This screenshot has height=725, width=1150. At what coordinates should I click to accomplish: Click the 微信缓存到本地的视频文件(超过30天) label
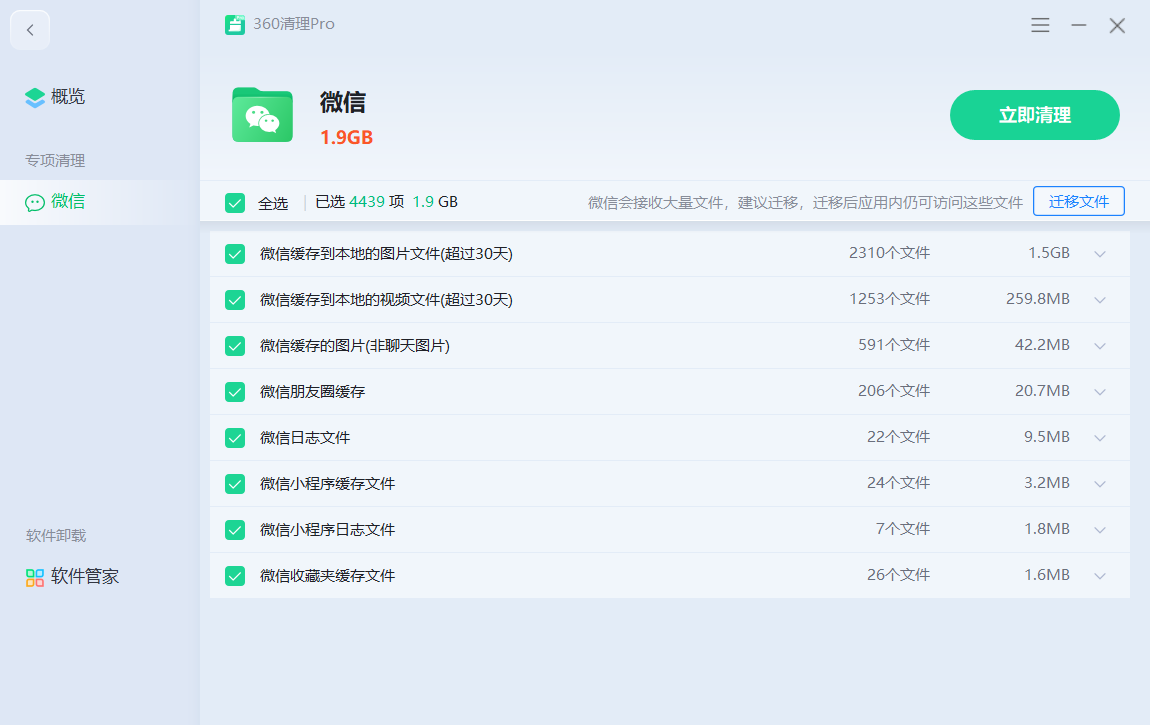pos(387,300)
